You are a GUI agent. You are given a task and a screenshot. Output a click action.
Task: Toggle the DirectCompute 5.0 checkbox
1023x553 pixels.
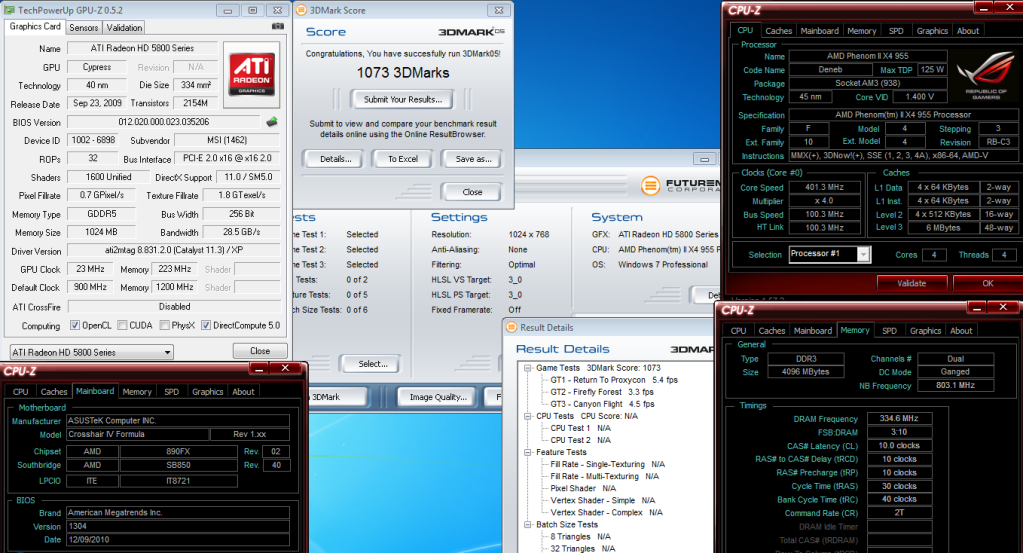pos(206,325)
